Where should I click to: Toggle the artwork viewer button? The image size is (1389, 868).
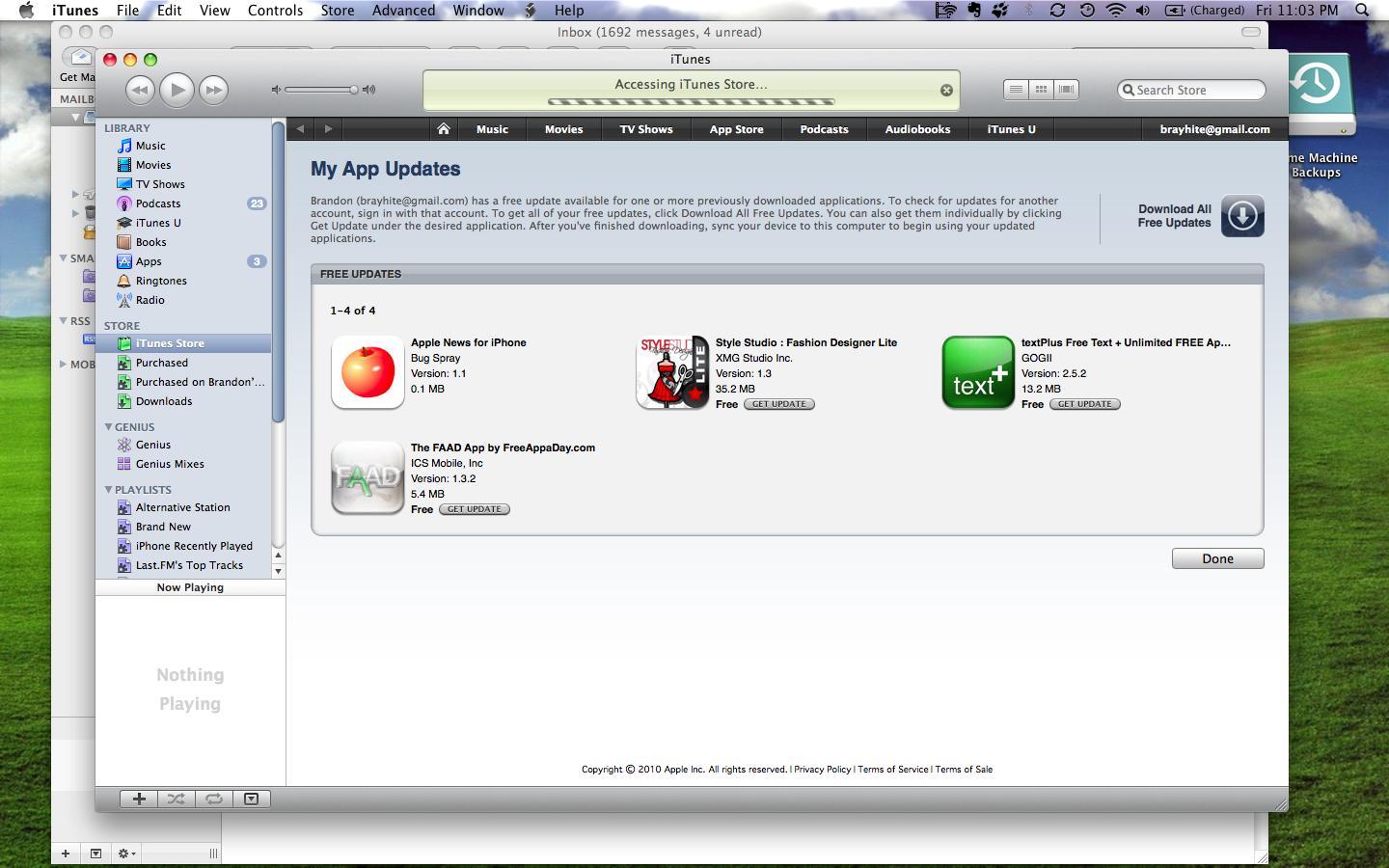tap(251, 799)
